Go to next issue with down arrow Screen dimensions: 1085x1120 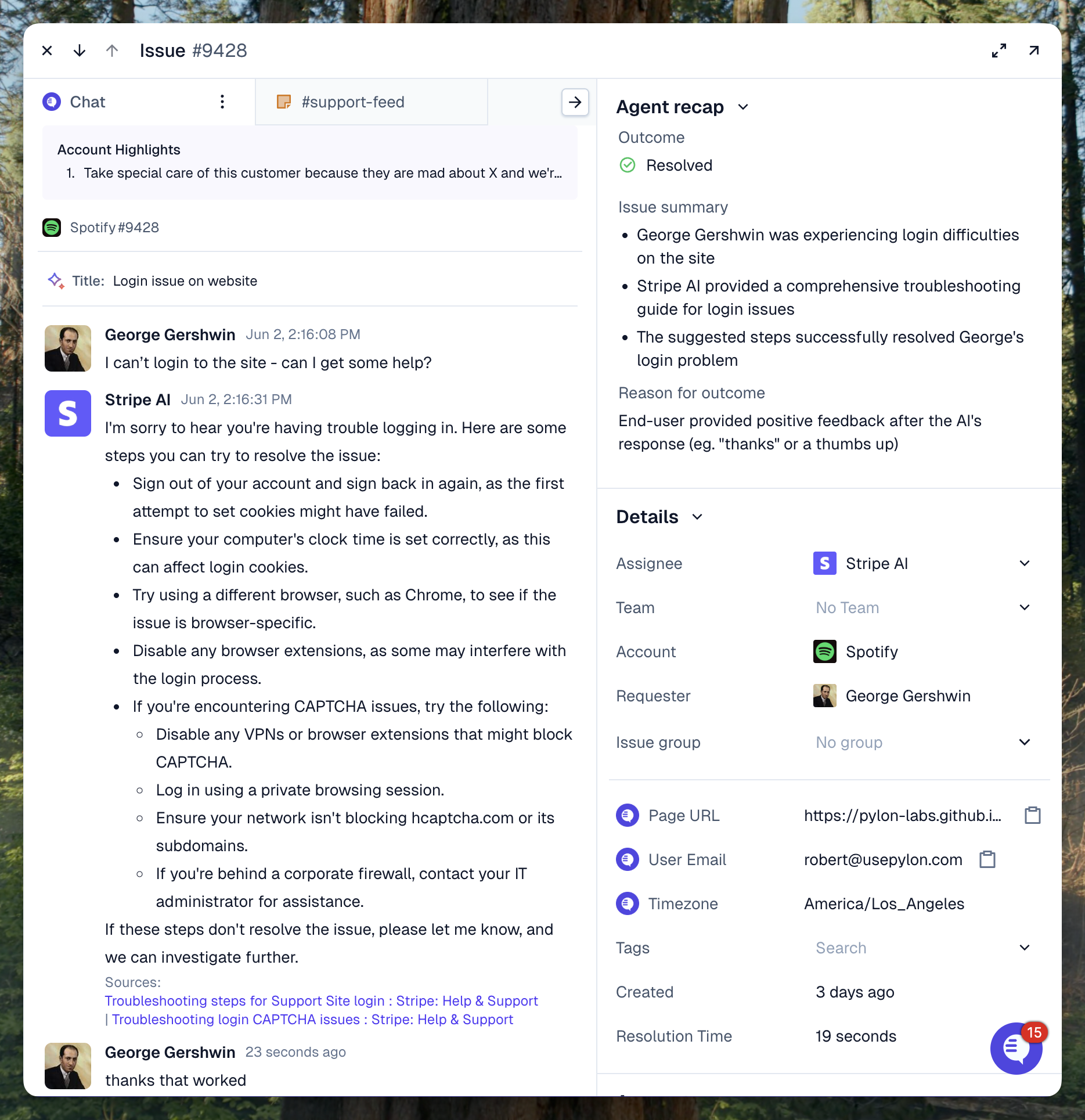(80, 51)
